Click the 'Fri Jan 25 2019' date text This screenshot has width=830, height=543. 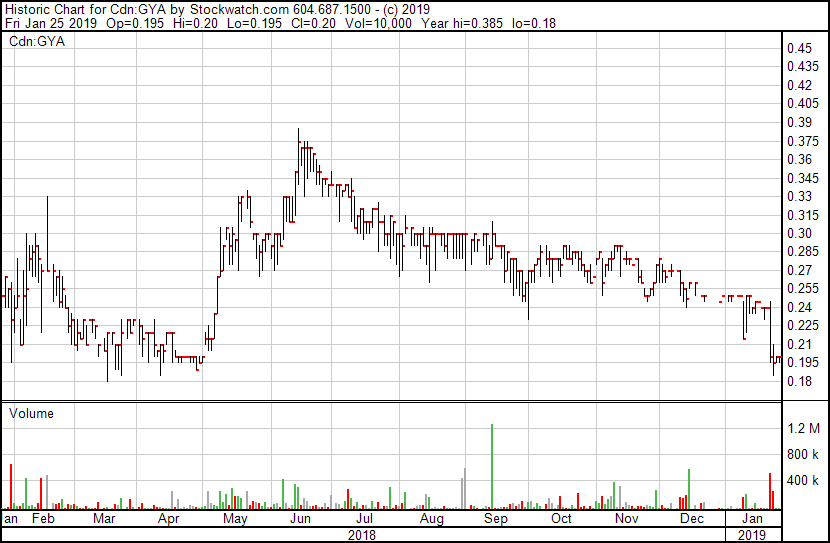pos(51,23)
